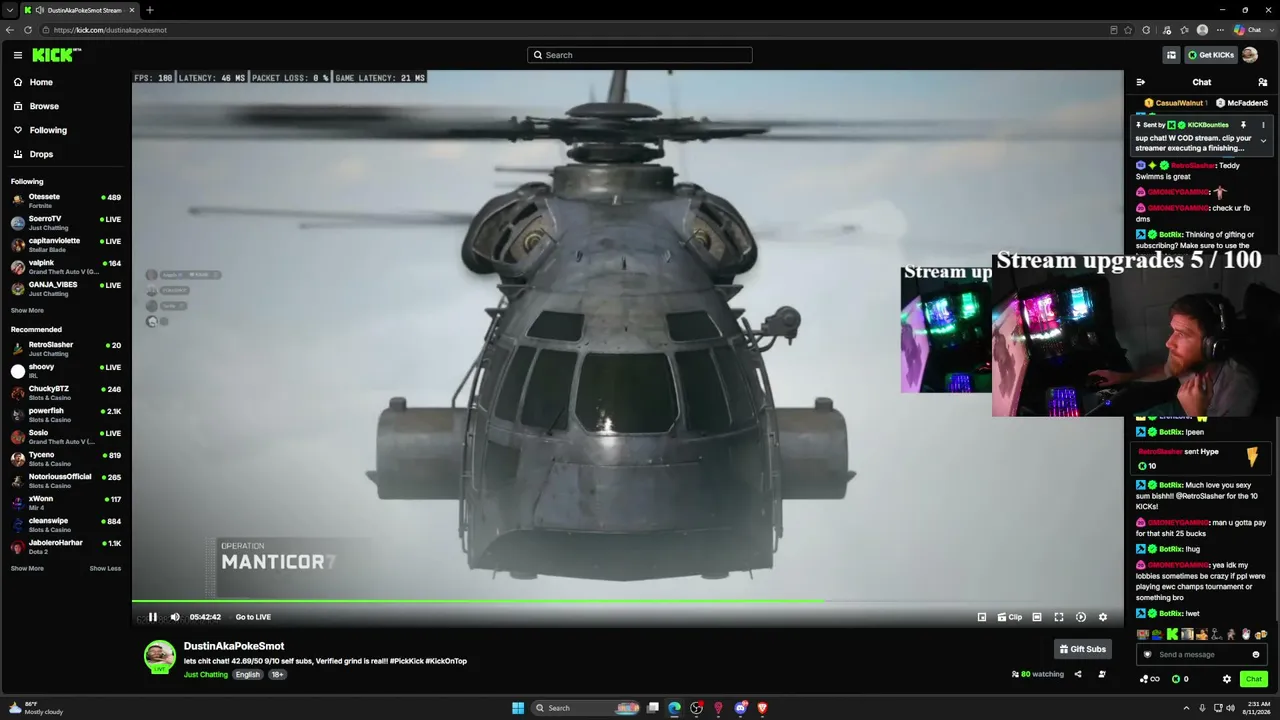Open the KICKs balance in chat footer
1280x720 pixels.
click(1180, 679)
